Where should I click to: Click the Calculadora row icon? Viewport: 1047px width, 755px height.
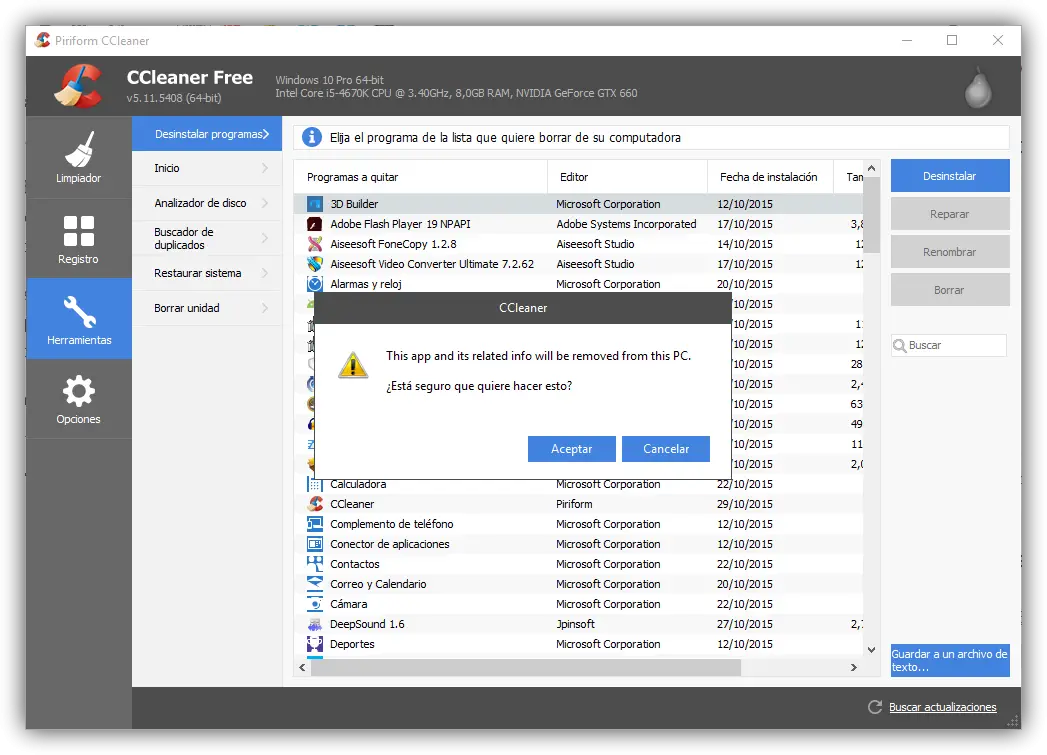click(x=315, y=485)
